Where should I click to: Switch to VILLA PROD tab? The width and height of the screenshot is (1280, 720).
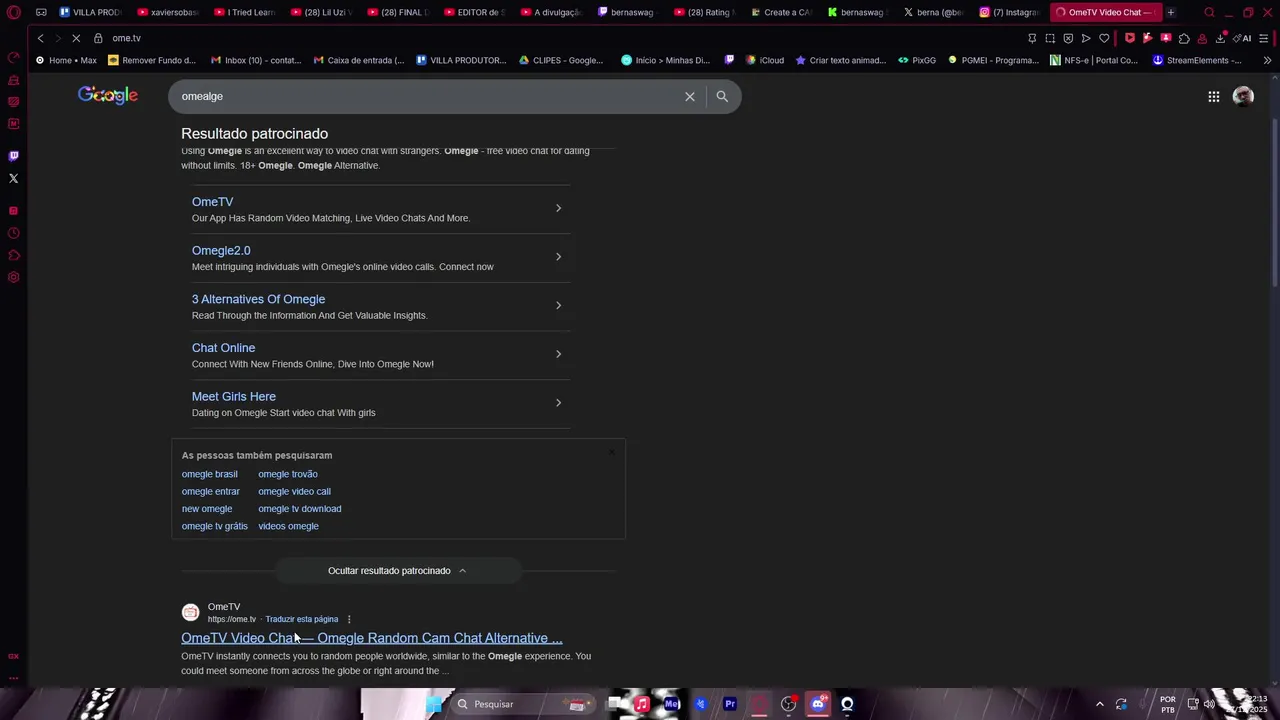point(90,12)
